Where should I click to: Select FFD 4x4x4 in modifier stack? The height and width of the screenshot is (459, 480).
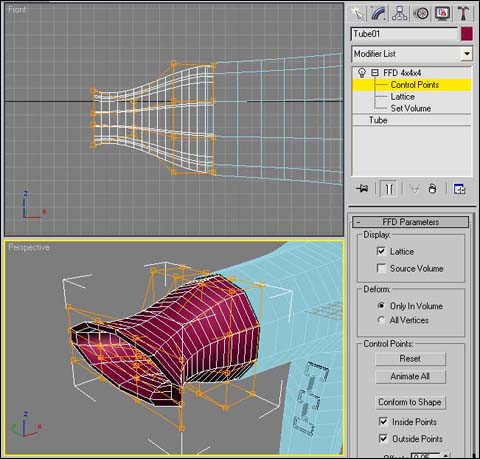pyautogui.click(x=402, y=73)
